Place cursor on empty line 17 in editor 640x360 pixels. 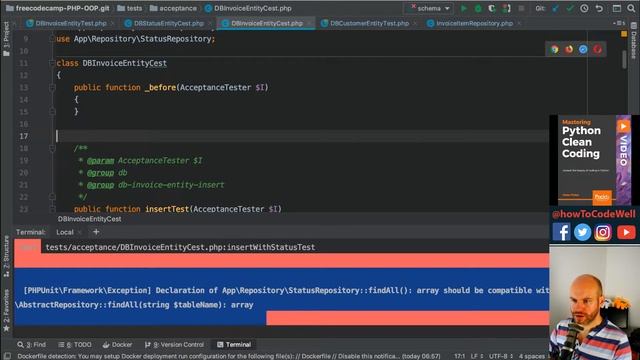tap(302, 136)
